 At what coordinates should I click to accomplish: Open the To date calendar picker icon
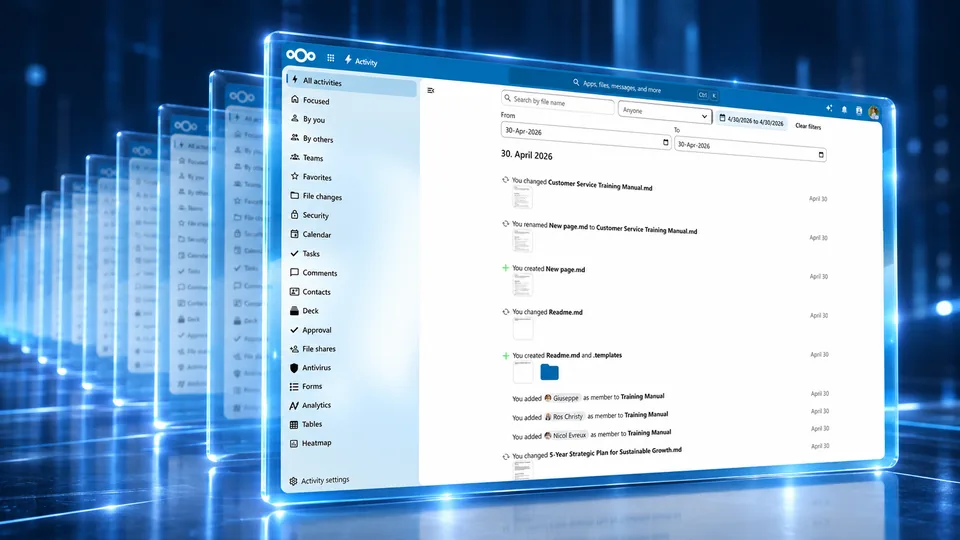(x=821, y=155)
